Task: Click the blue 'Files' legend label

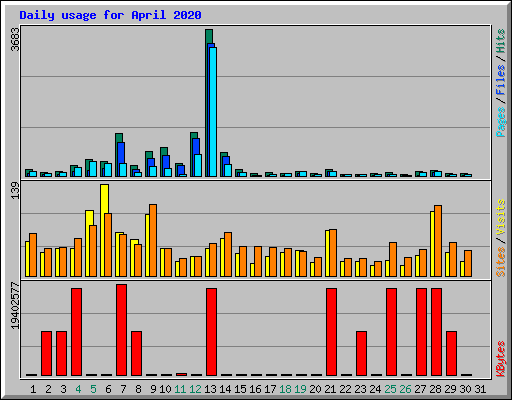Action: [x=501, y=80]
